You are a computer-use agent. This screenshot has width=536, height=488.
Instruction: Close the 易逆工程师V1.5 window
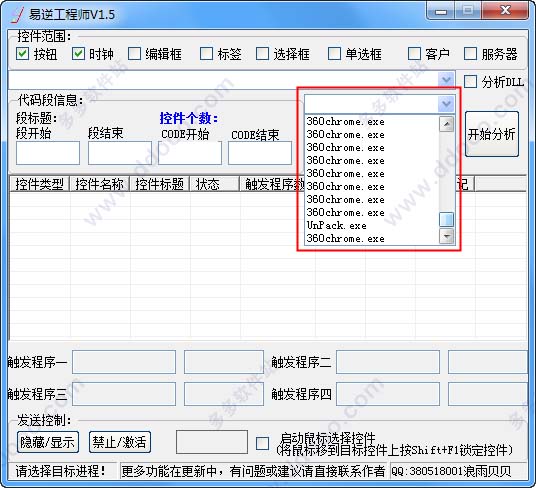click(505, 11)
